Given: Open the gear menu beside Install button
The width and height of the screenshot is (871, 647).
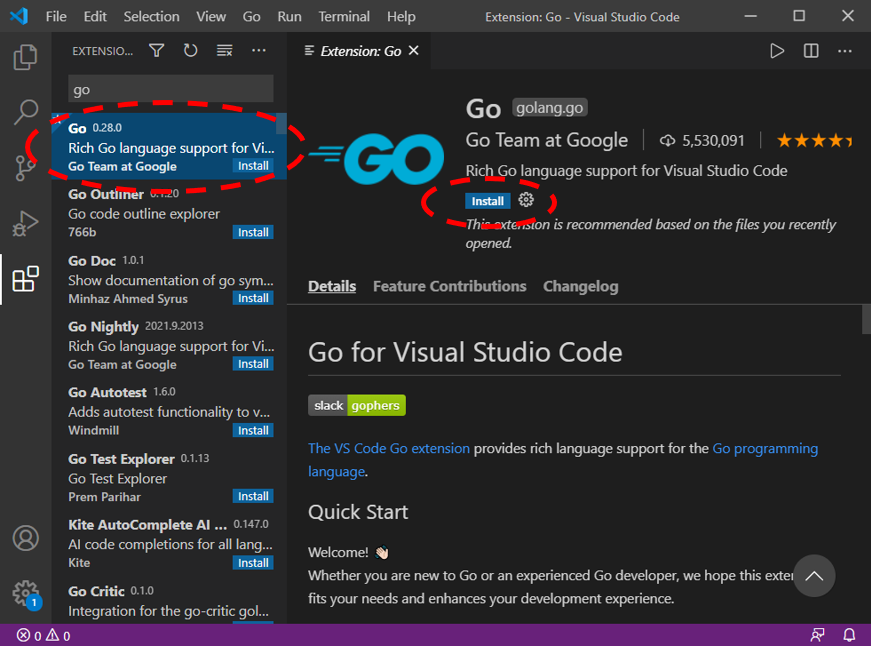Looking at the screenshot, I should click(x=526, y=200).
